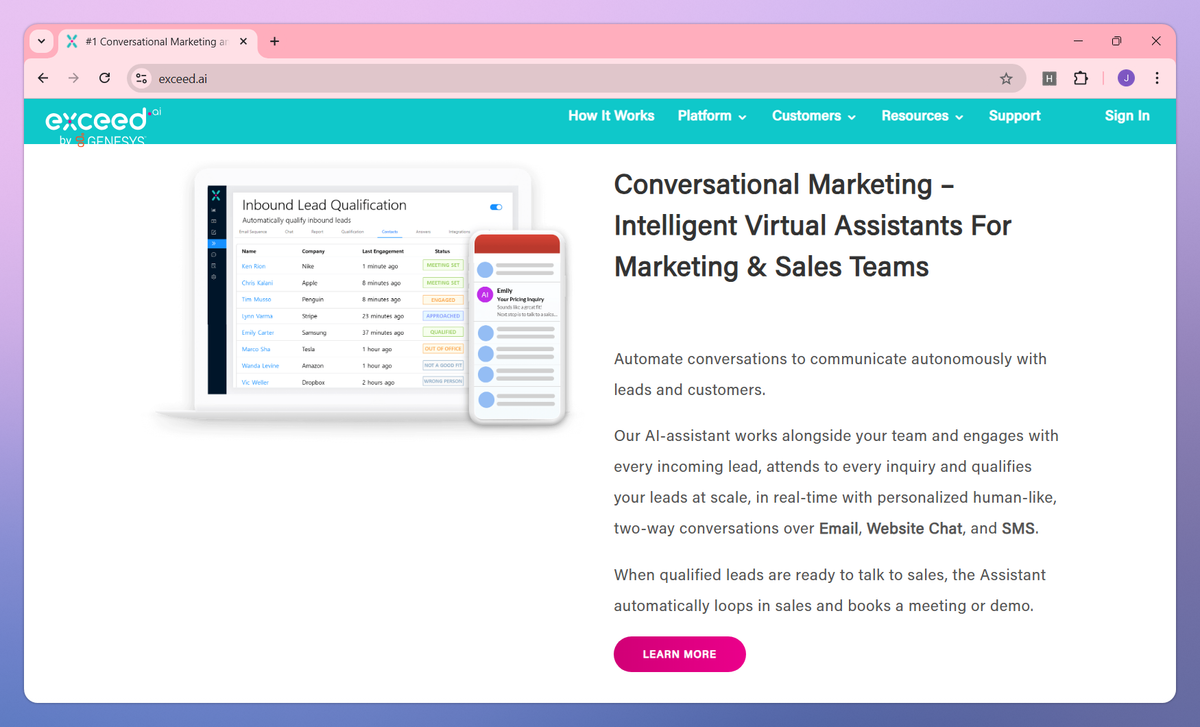Click Inbound Lead Qualification title in mockup

[324, 205]
